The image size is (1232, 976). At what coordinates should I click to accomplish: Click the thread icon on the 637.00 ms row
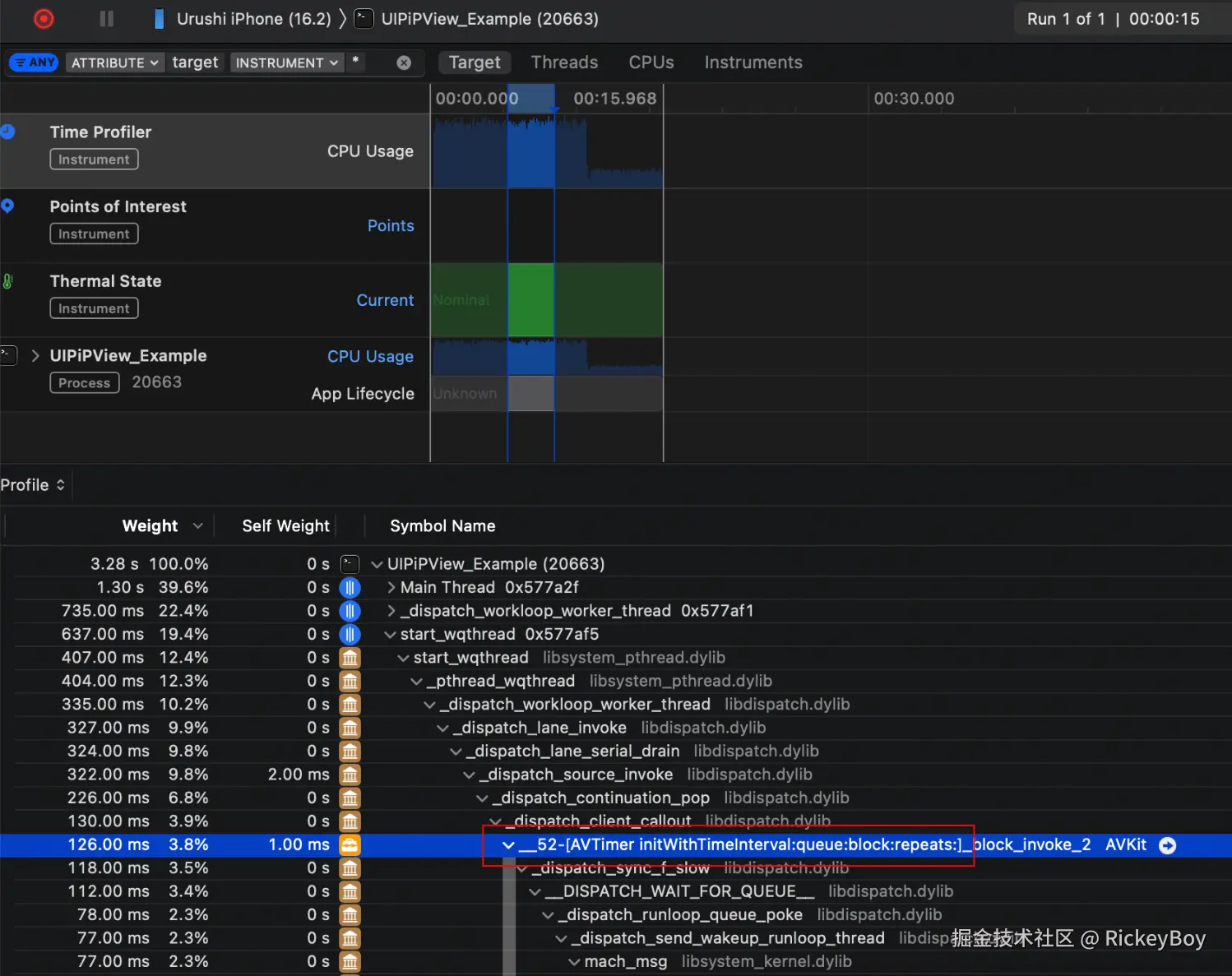(350, 634)
